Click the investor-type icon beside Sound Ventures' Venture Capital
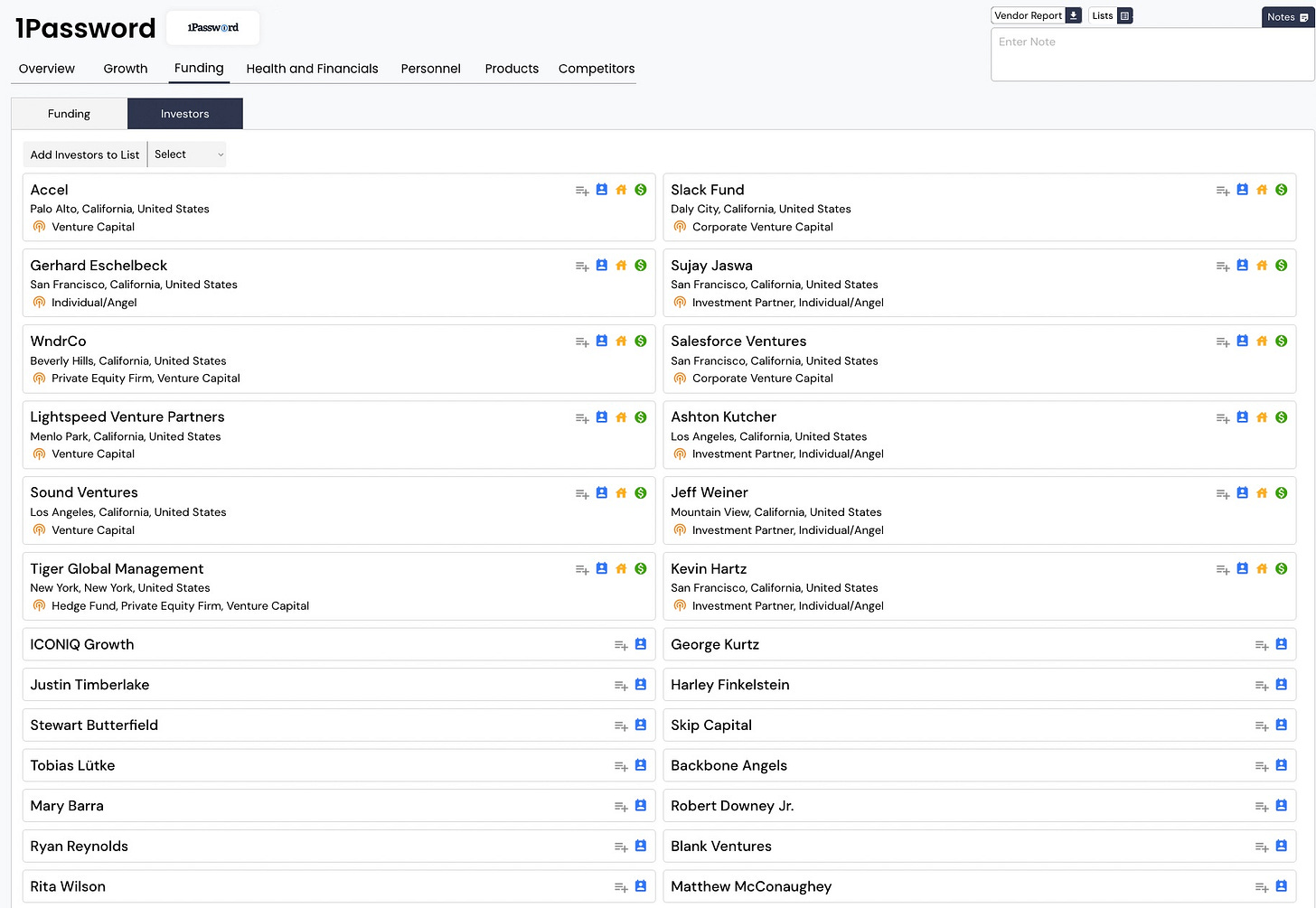Image resolution: width=1316 pixels, height=908 pixels. click(39, 530)
